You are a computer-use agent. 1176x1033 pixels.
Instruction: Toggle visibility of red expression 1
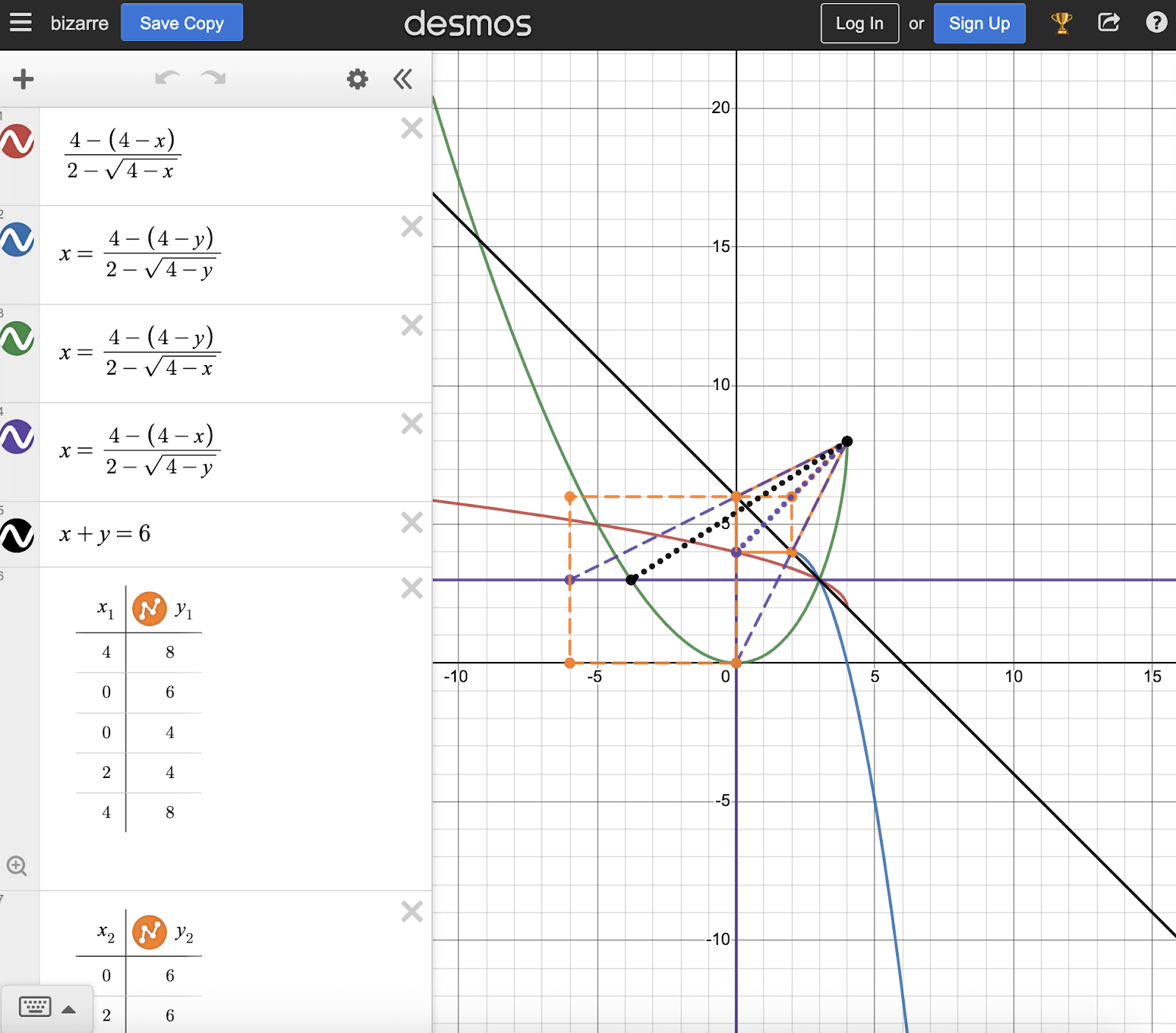point(18,141)
